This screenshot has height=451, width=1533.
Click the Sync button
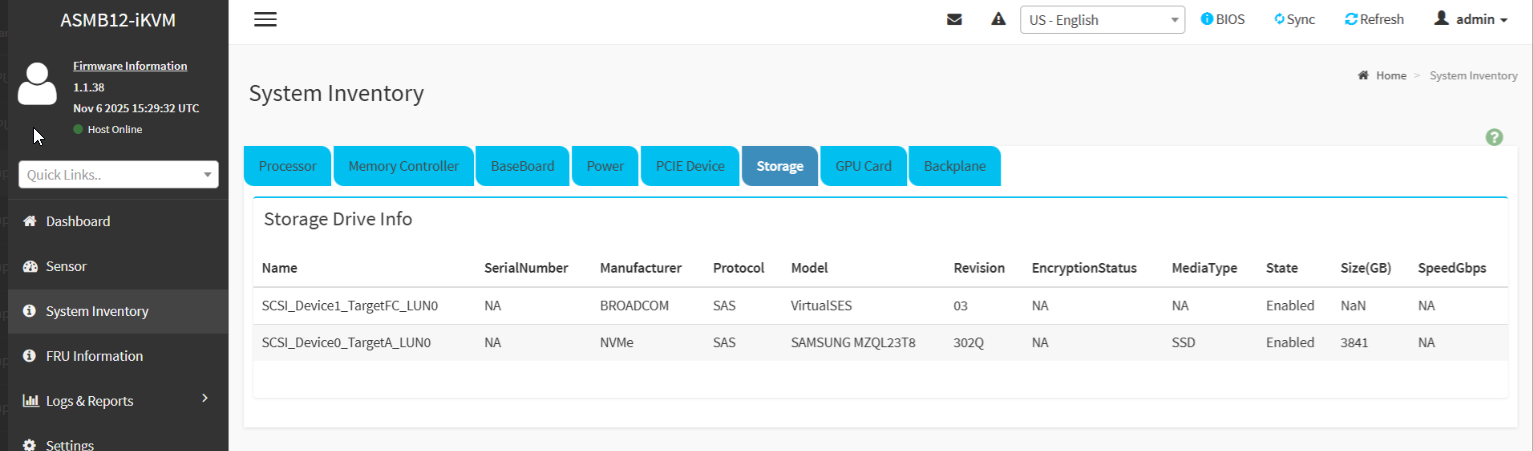coord(1294,20)
